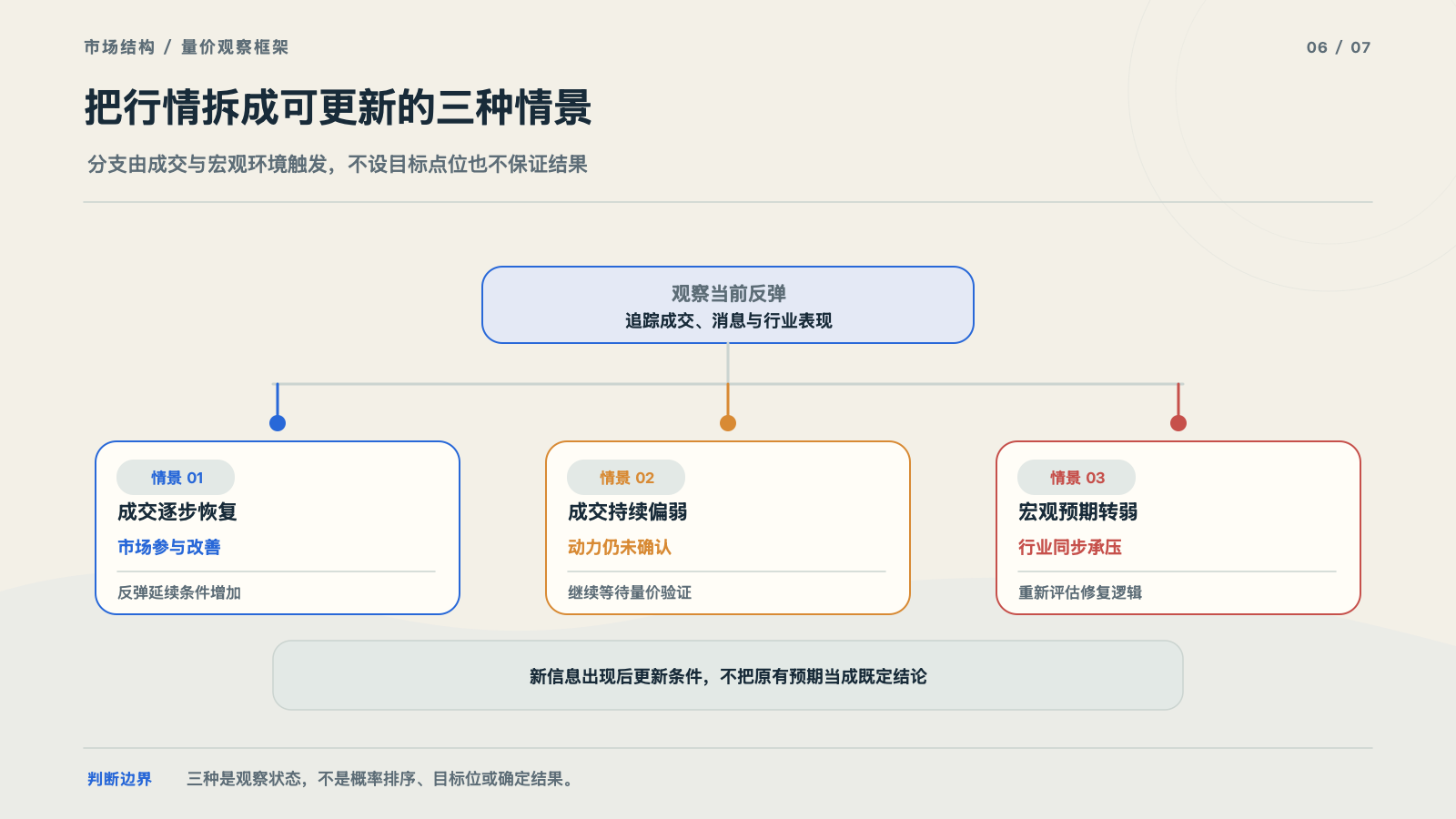This screenshot has height=819, width=1456.
Task: Click the red text 行业同步承压
Action: click(1070, 547)
